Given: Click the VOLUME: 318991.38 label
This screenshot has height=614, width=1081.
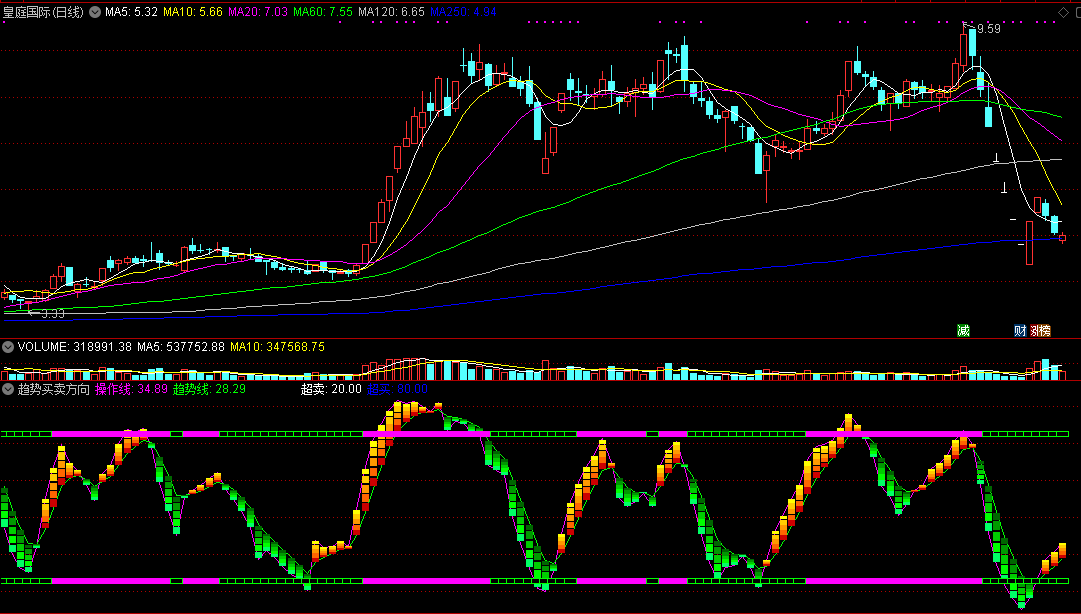Looking at the screenshot, I should pos(74,347).
